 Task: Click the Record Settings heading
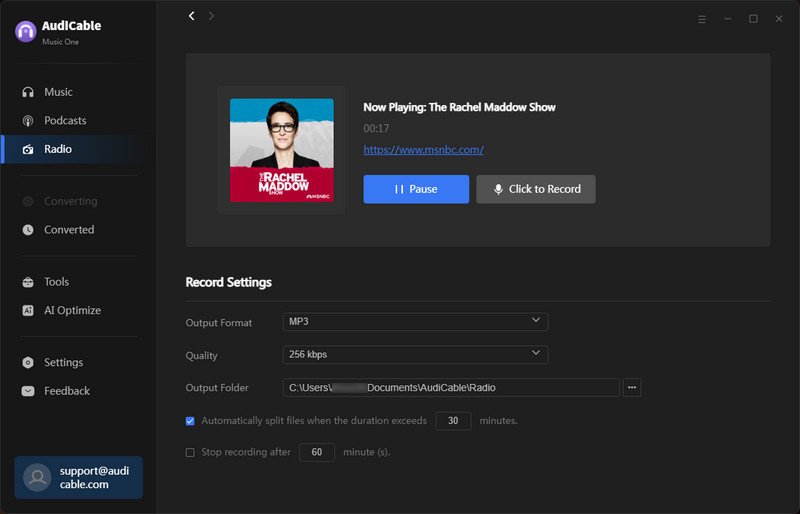pos(229,282)
